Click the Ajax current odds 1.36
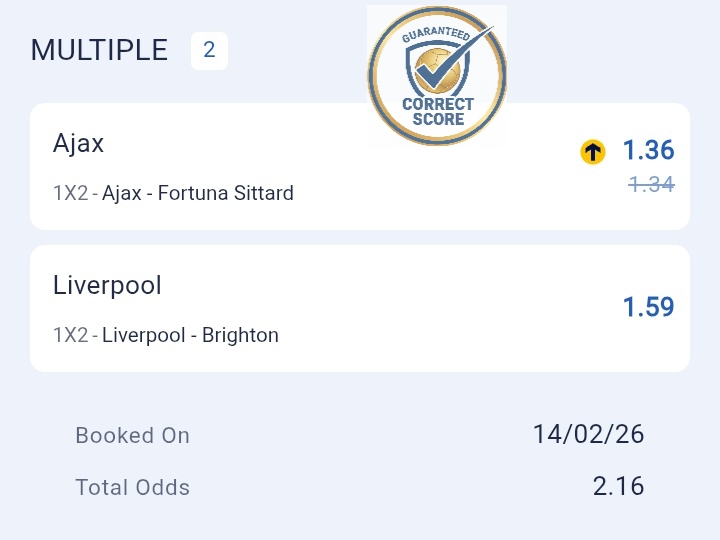 (x=648, y=150)
